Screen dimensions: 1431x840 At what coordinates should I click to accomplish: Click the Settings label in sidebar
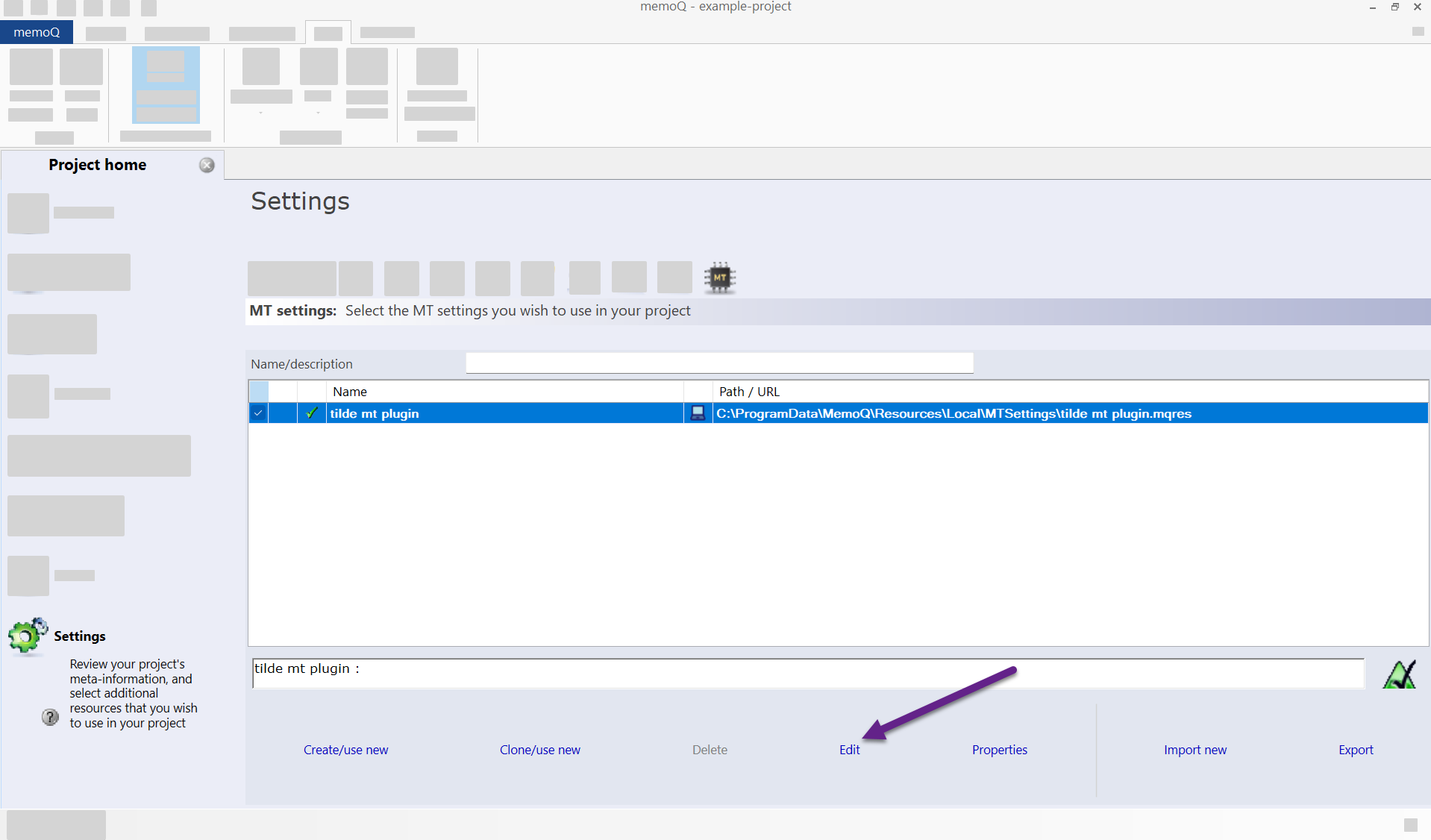pyautogui.click(x=80, y=636)
